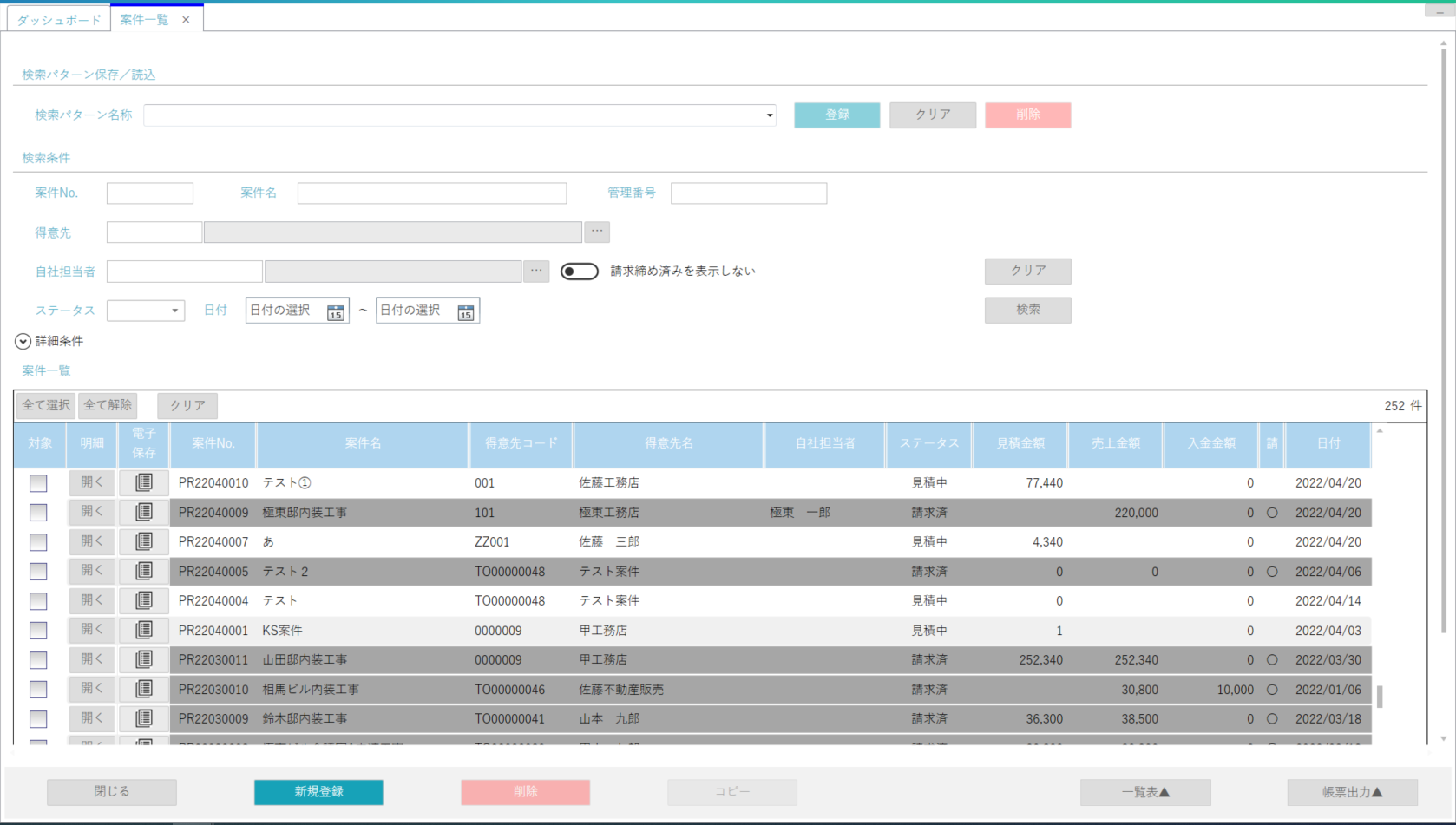The width and height of the screenshot is (1456, 825).
Task: Check the row PR22030011 target checkbox
Action: (x=38, y=660)
